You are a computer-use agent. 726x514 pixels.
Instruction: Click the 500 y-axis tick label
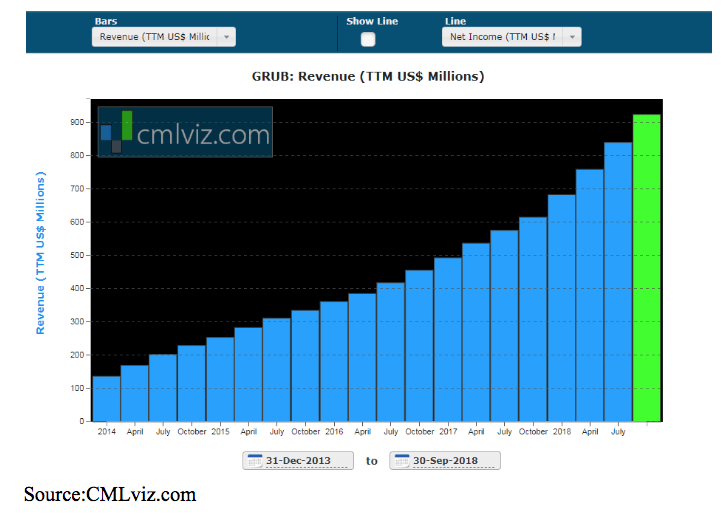pos(77,255)
